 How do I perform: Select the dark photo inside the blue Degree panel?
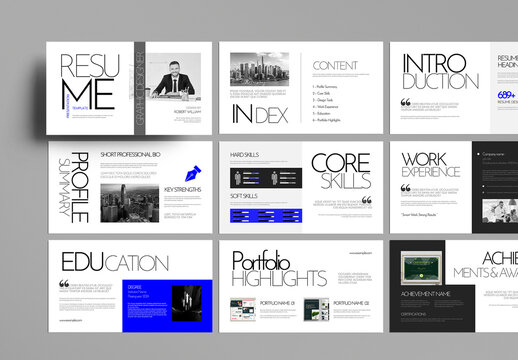(x=187, y=303)
